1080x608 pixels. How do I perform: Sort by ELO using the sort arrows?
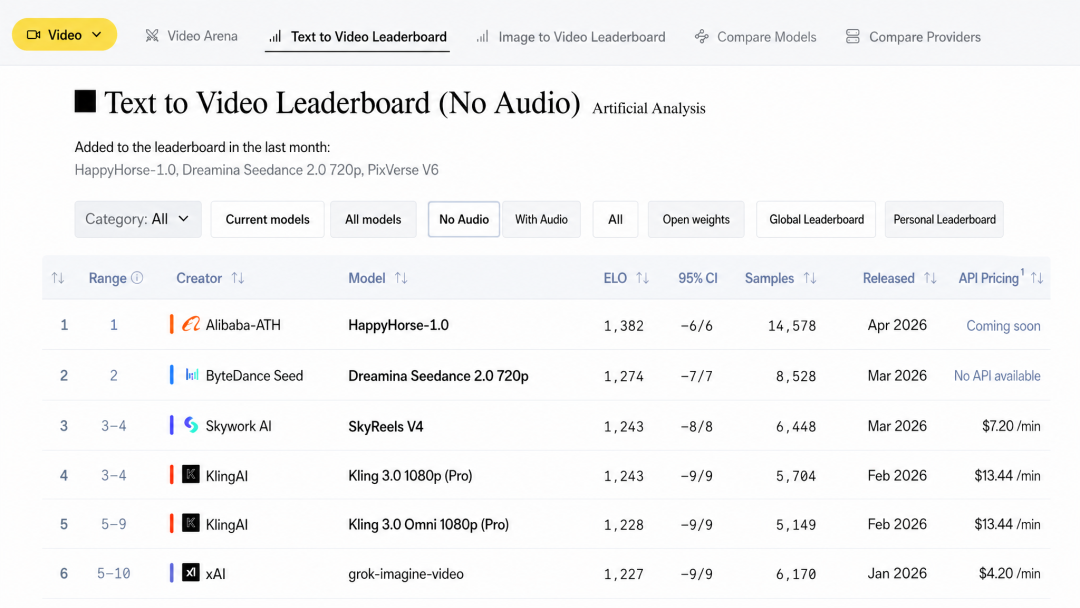tap(642, 278)
